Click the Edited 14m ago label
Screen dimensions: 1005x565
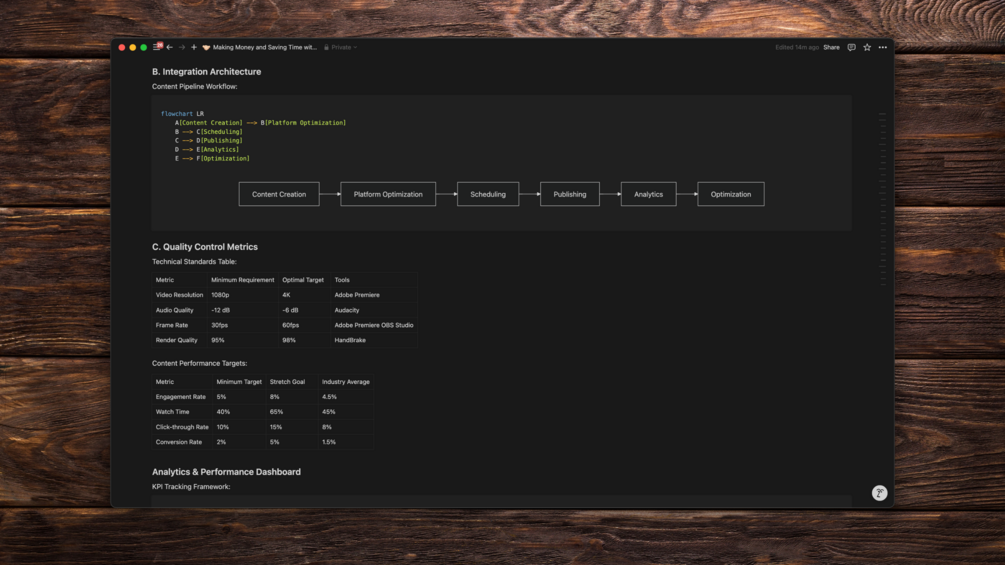click(797, 47)
